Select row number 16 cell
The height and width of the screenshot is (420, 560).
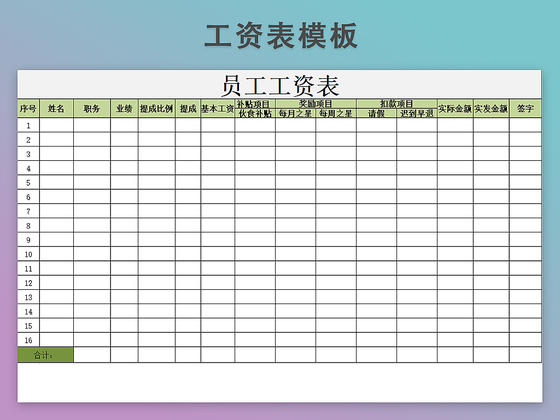tap(29, 339)
